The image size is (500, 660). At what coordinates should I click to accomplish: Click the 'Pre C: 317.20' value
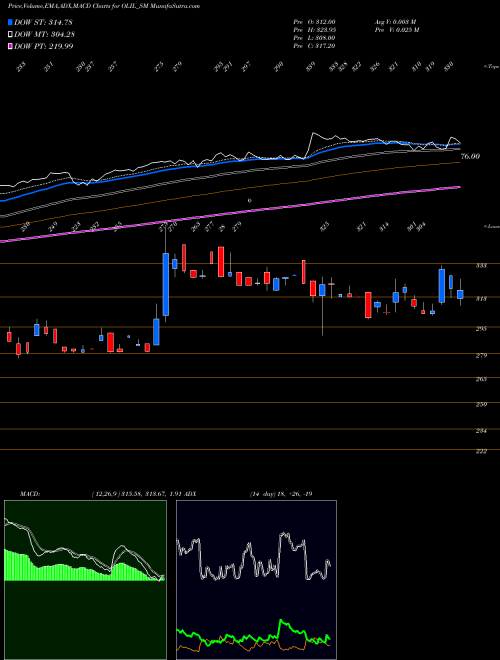click(x=314, y=46)
